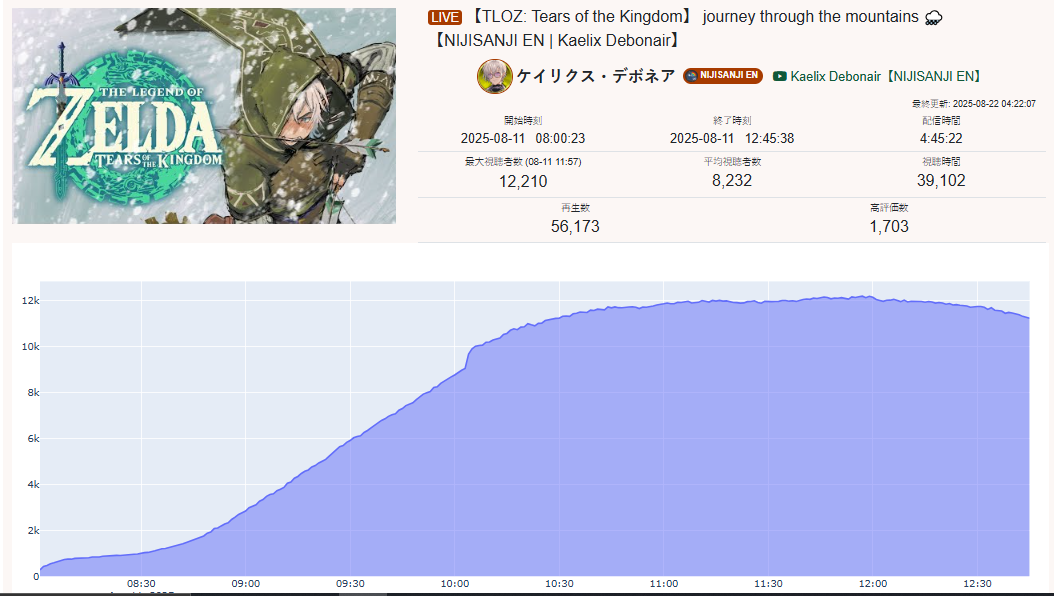Select stream duration value 4:45:22
The height and width of the screenshot is (596, 1054).
pyautogui.click(x=941, y=138)
